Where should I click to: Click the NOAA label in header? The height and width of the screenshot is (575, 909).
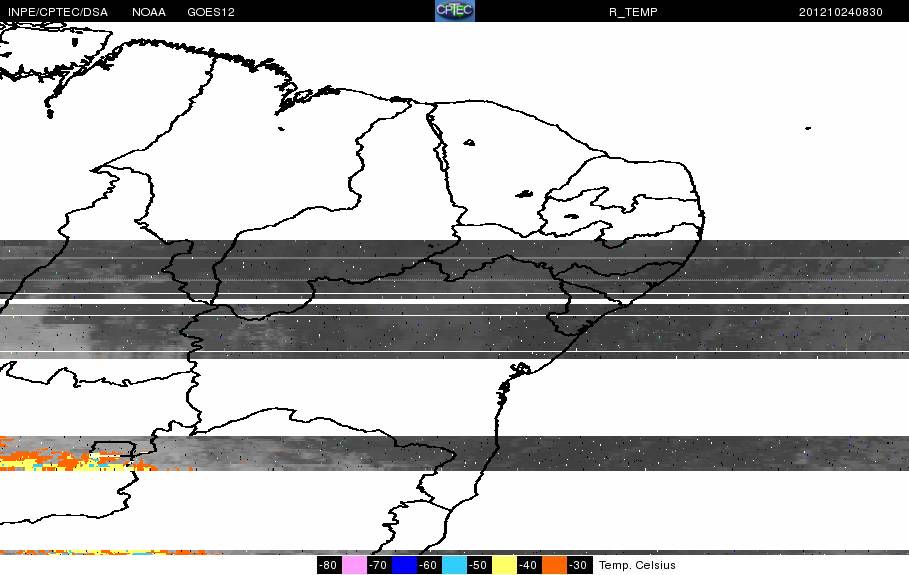point(148,12)
